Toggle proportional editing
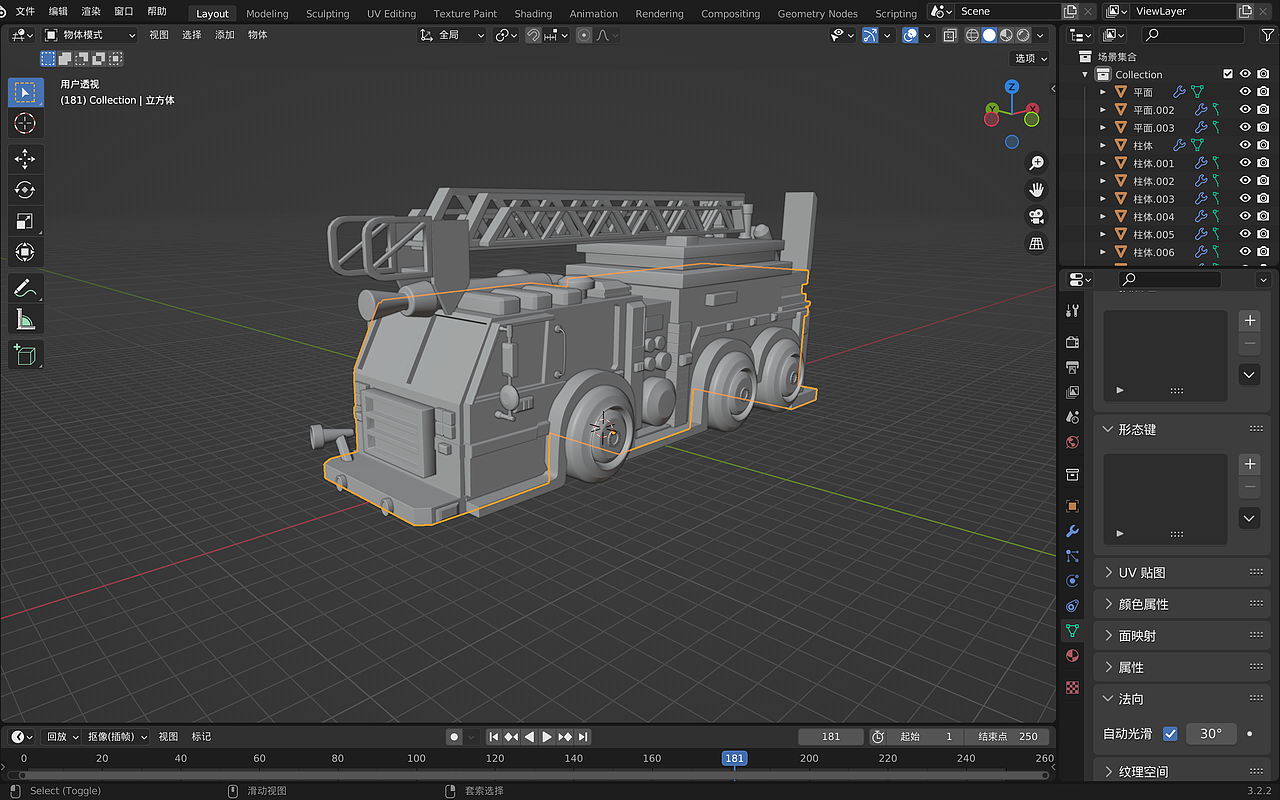This screenshot has height=800, width=1280. point(584,35)
